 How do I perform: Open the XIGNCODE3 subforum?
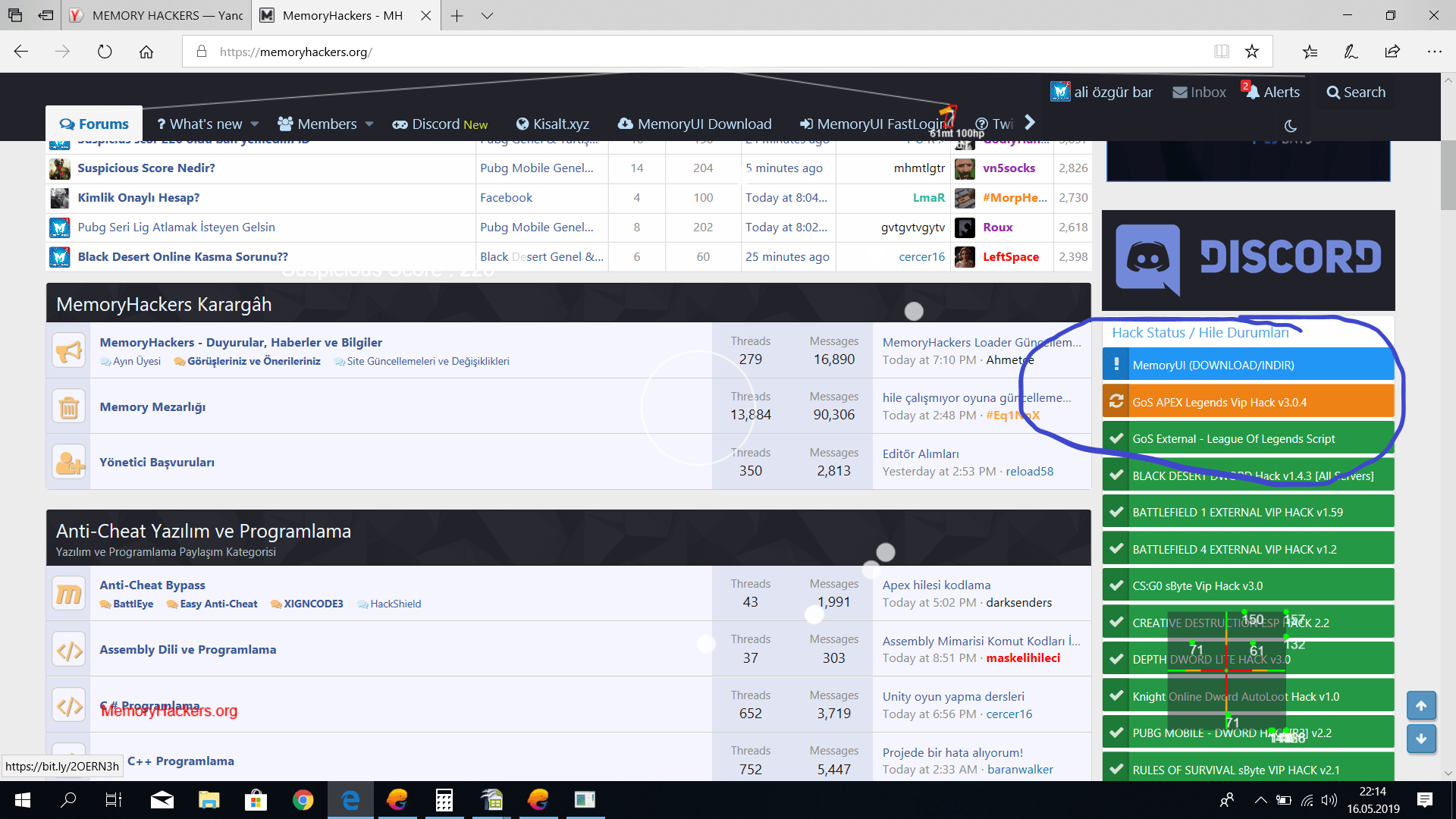tap(313, 604)
